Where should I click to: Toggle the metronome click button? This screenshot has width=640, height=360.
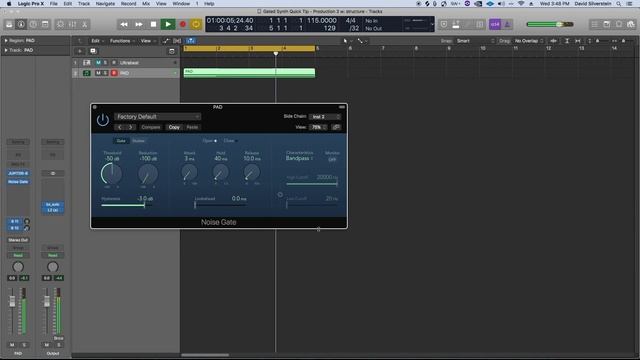pyautogui.click(x=507, y=24)
